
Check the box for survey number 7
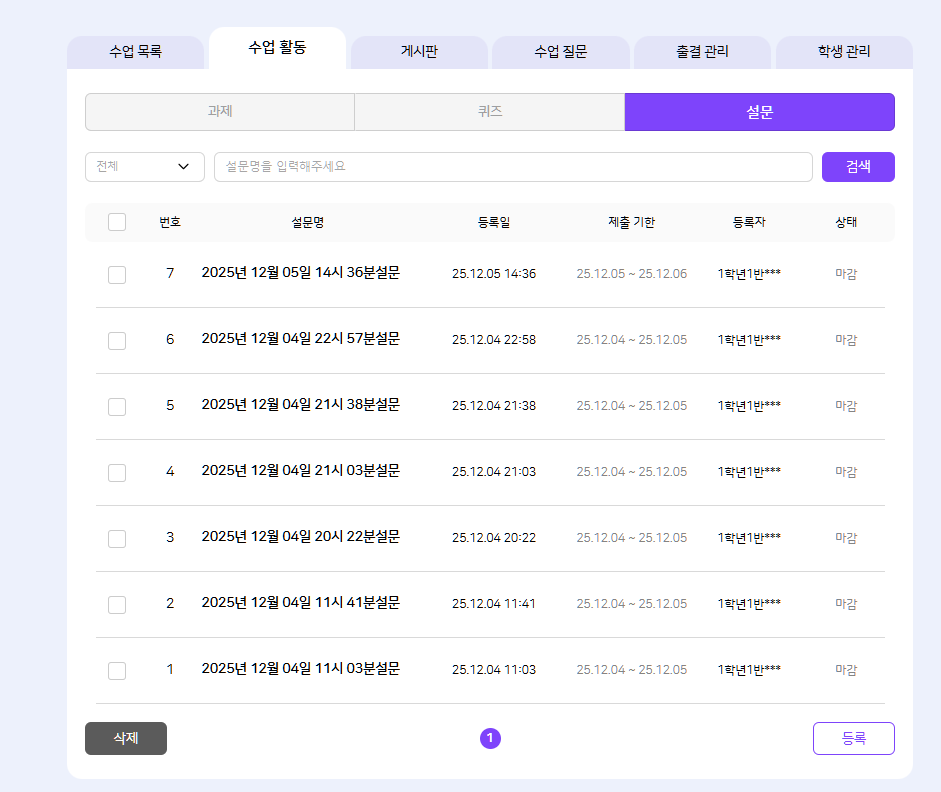117,274
